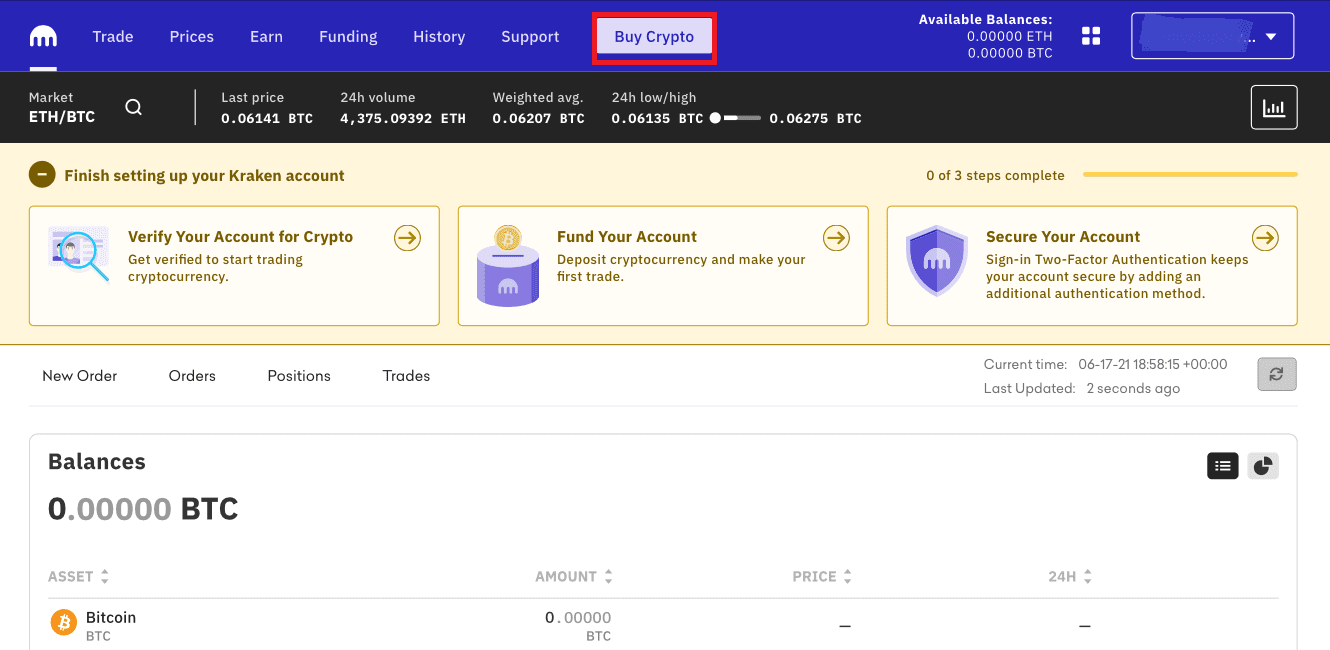The image size is (1330, 650).
Task: Click the 0.00000 BTC available balance in header
Action: point(1010,53)
